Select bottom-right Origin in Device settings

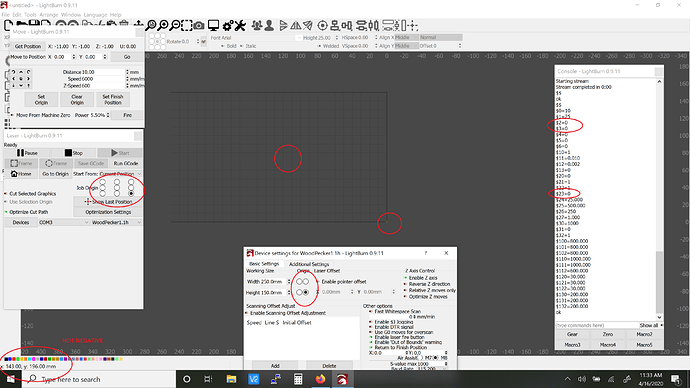(306, 292)
